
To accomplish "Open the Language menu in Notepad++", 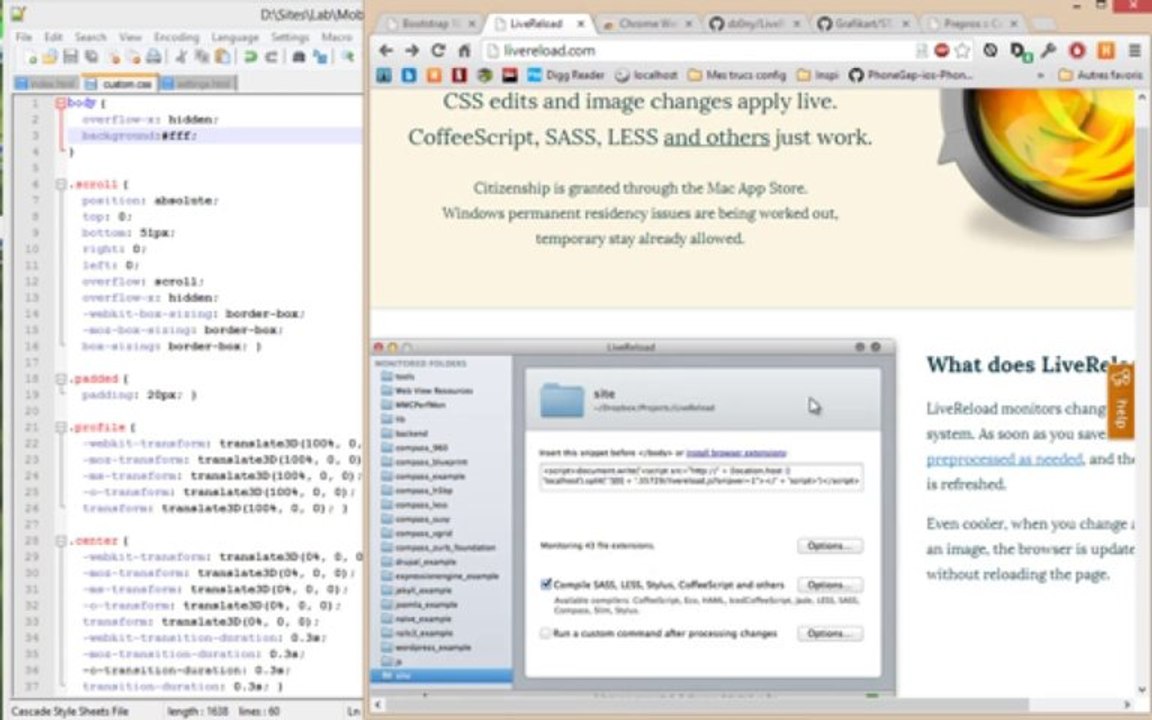I will pyautogui.click(x=234, y=37).
